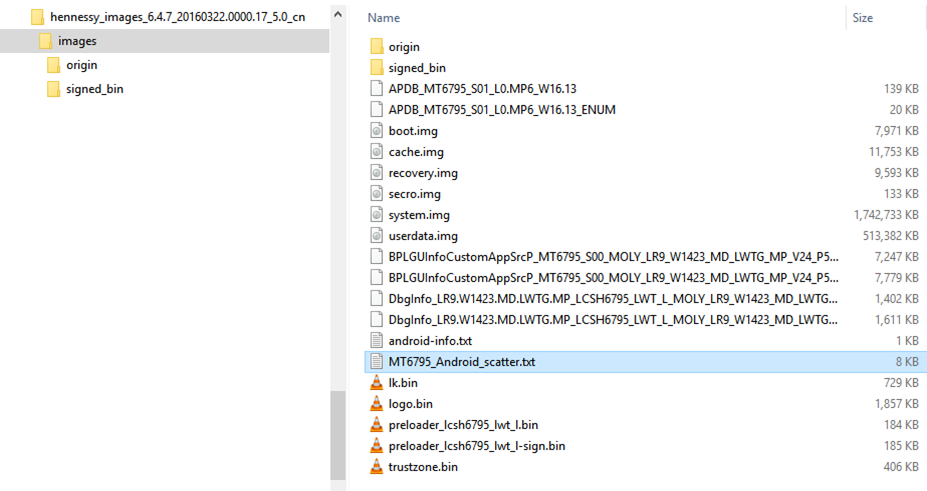Select the signed_bin folder name in file list
Viewport: 927px width, 491px height.
click(x=417, y=68)
